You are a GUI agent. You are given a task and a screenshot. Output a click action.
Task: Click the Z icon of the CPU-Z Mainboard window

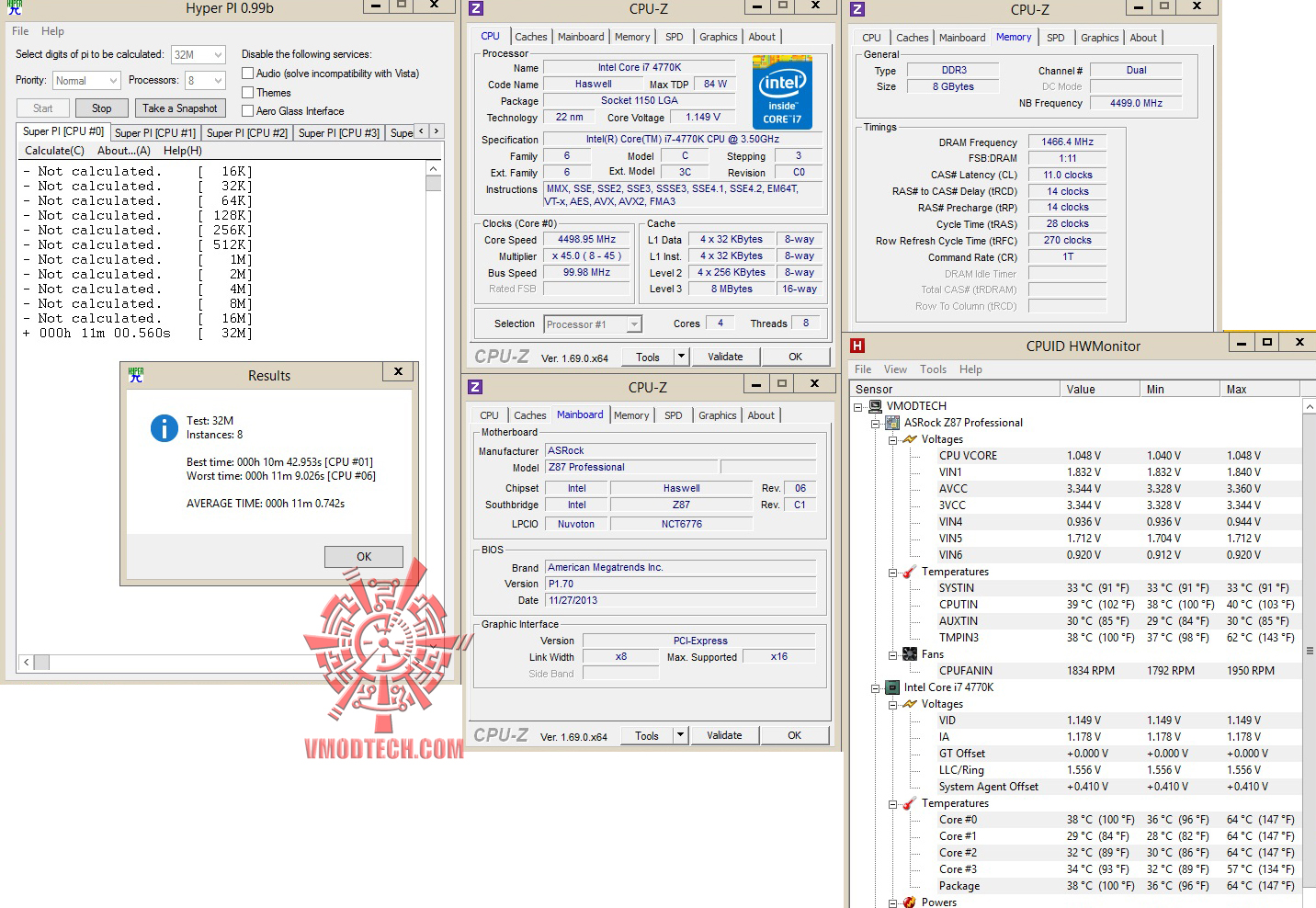[475, 387]
